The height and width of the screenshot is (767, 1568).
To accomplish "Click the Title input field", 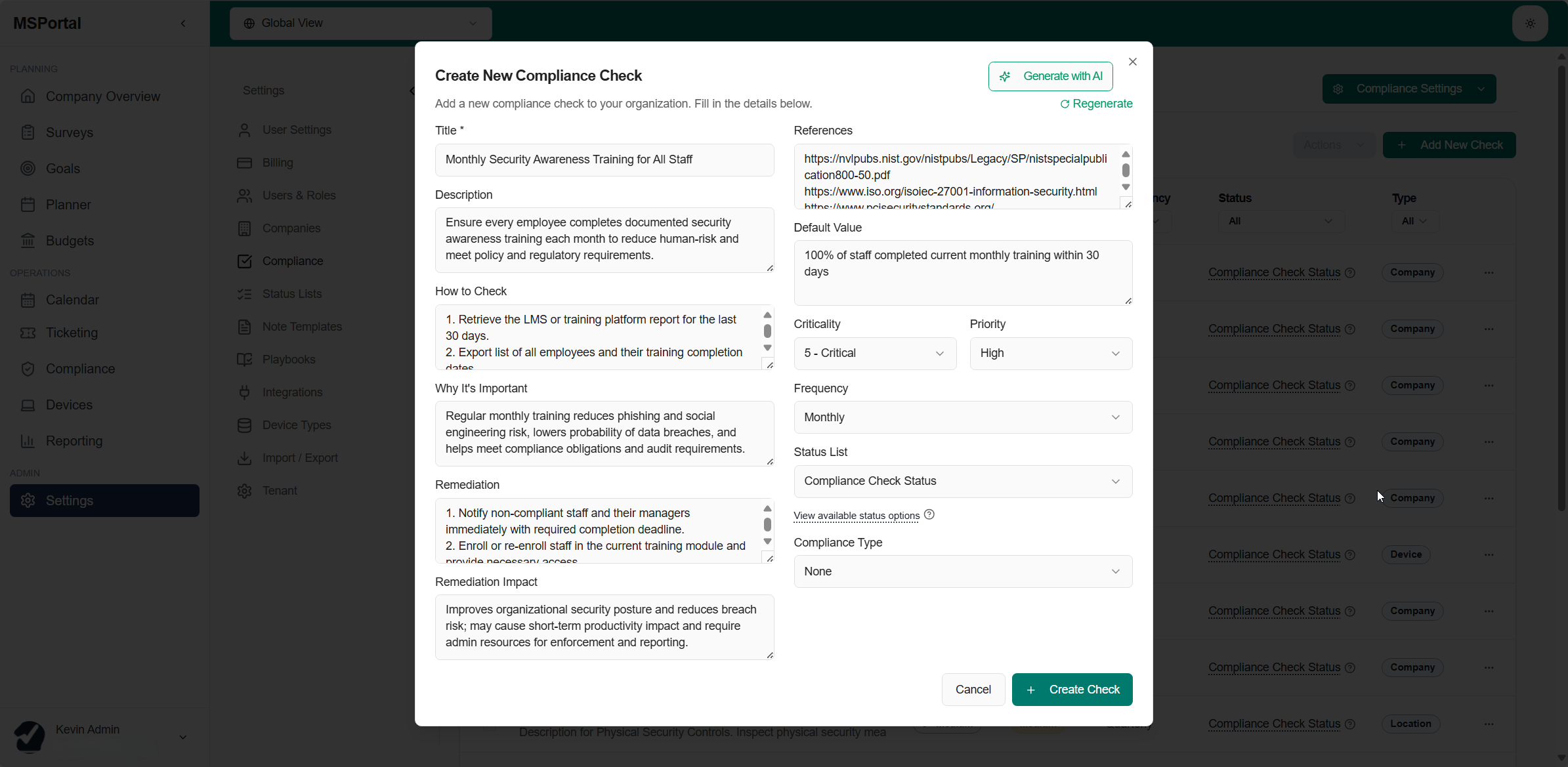I will 604,160.
